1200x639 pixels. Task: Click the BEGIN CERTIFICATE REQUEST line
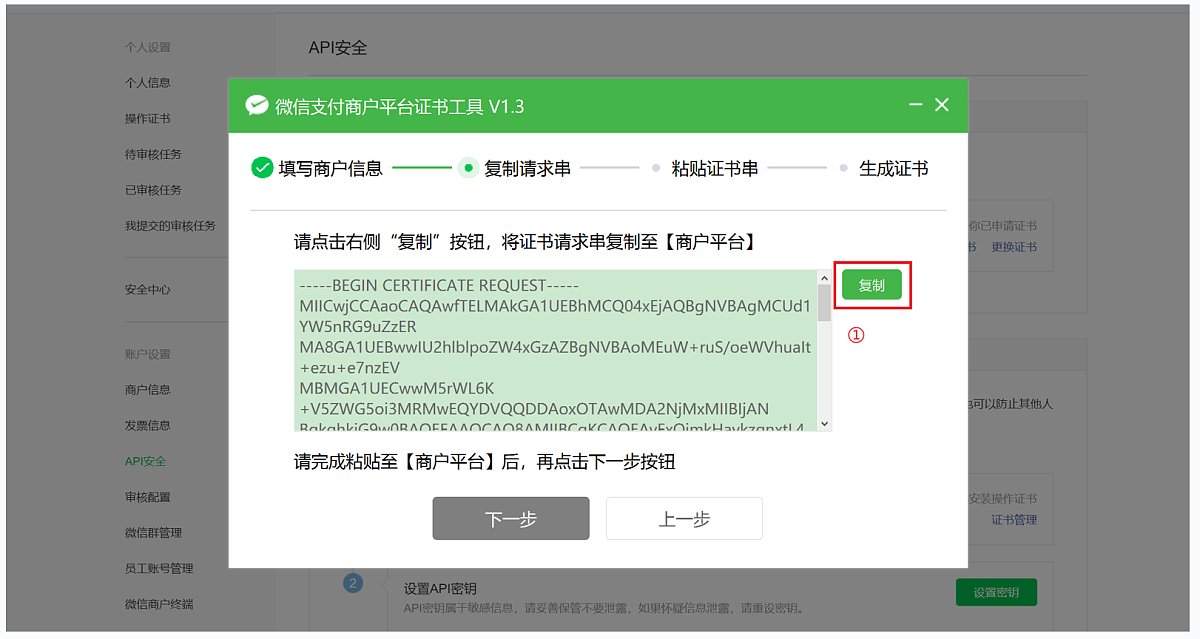[x=439, y=285]
